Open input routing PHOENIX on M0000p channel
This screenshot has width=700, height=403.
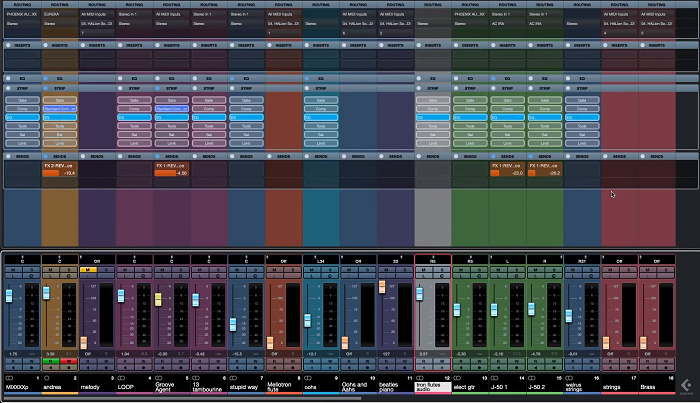(x=22, y=14)
